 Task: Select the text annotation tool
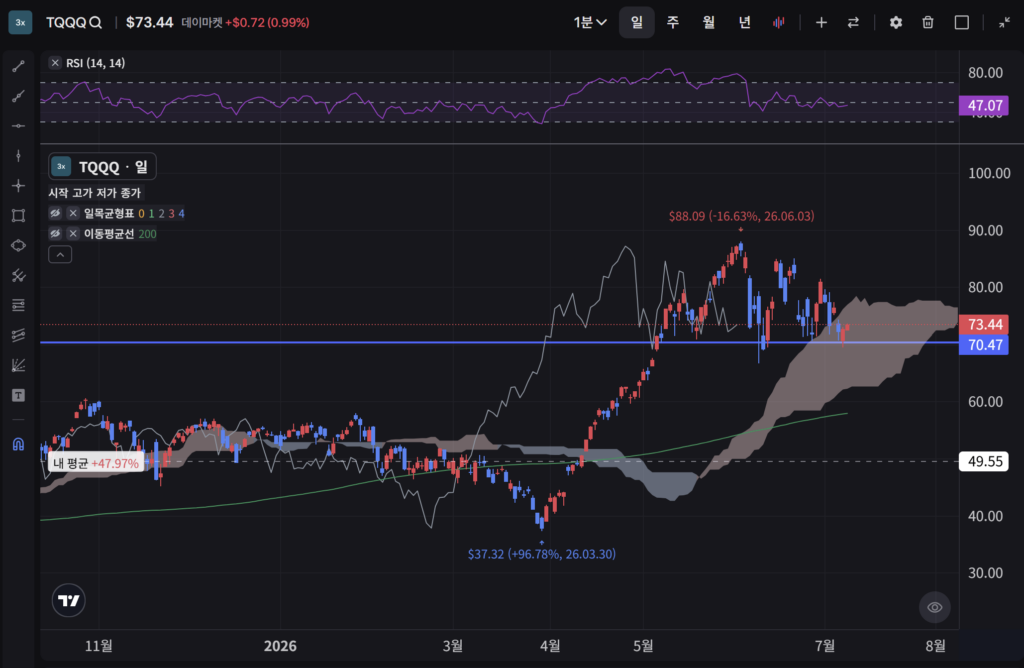(x=18, y=395)
